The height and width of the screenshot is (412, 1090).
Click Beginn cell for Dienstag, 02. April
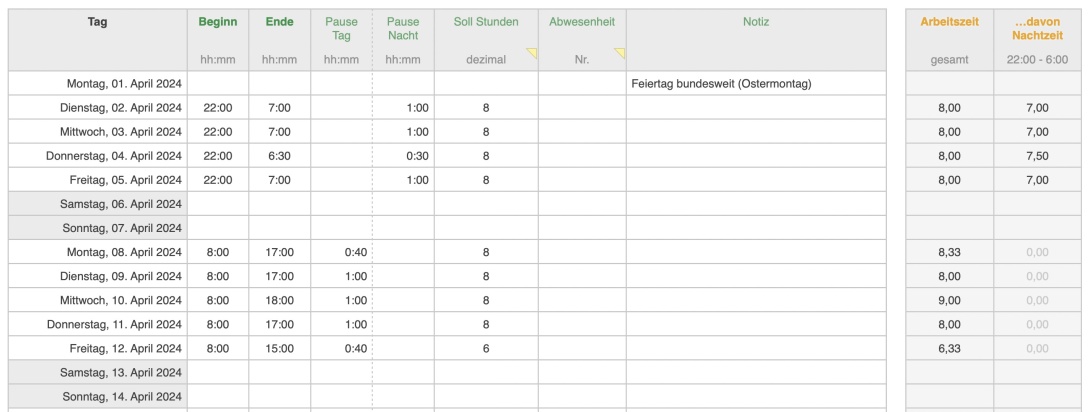click(217, 108)
